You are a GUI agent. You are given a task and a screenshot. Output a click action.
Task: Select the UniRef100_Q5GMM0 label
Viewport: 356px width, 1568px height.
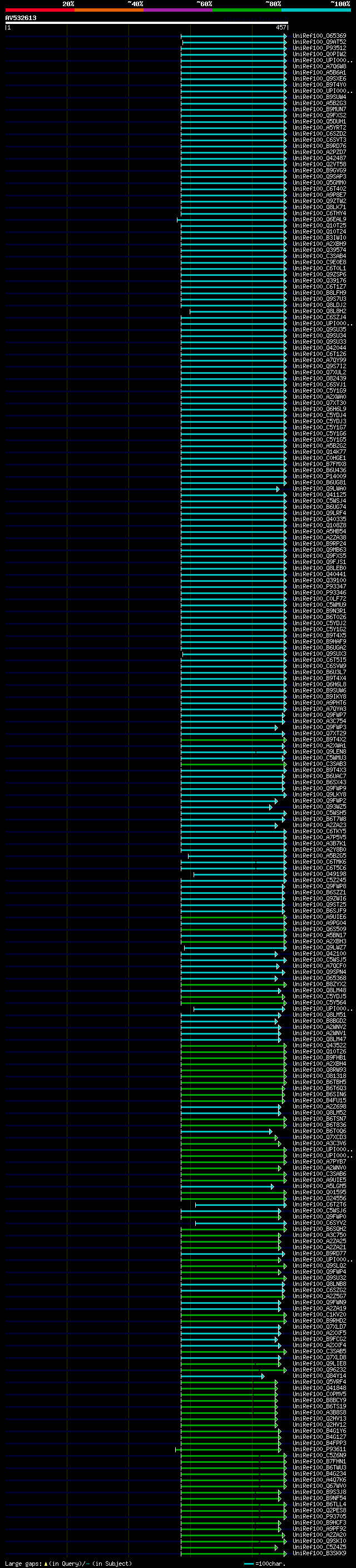pos(319,182)
